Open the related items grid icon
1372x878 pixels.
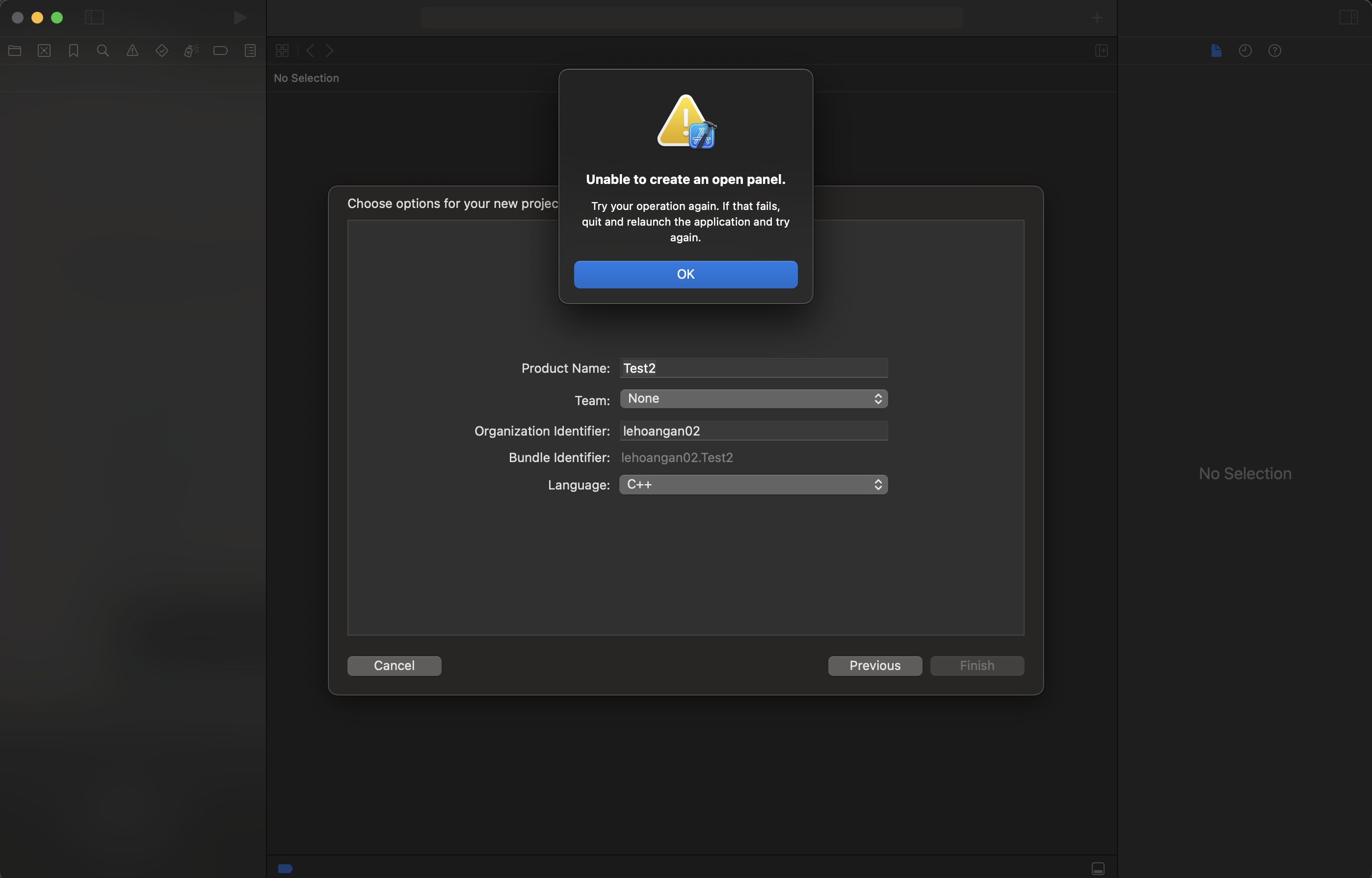[282, 51]
